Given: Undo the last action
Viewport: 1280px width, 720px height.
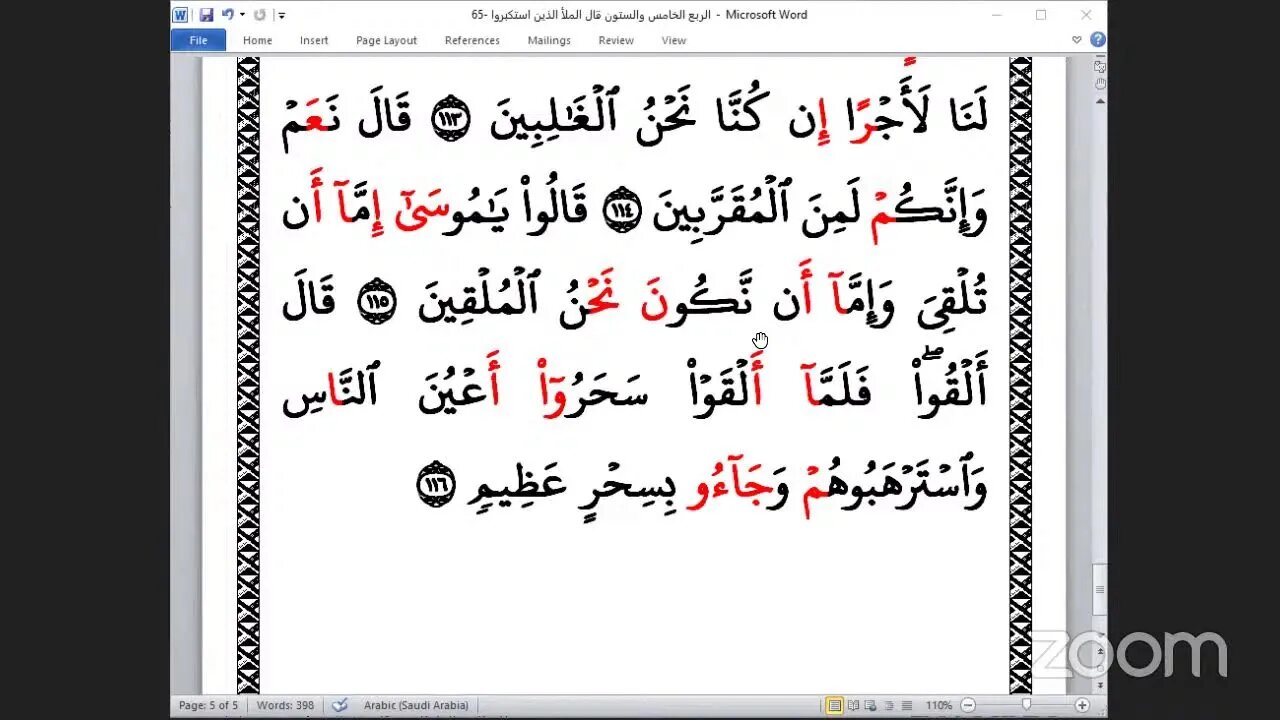Looking at the screenshot, I should coord(228,15).
